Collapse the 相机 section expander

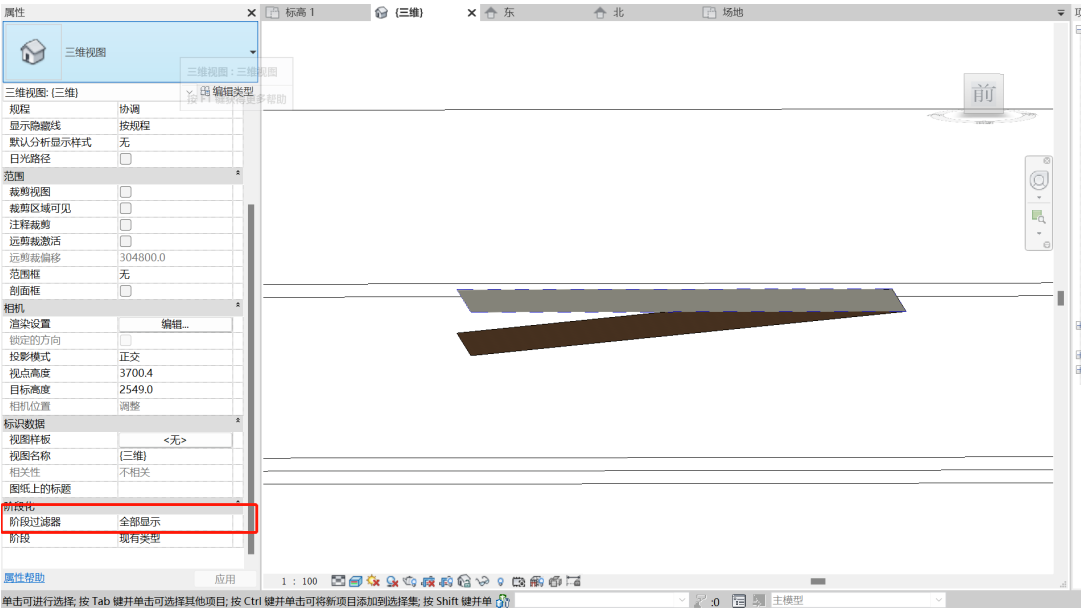[x=238, y=305]
